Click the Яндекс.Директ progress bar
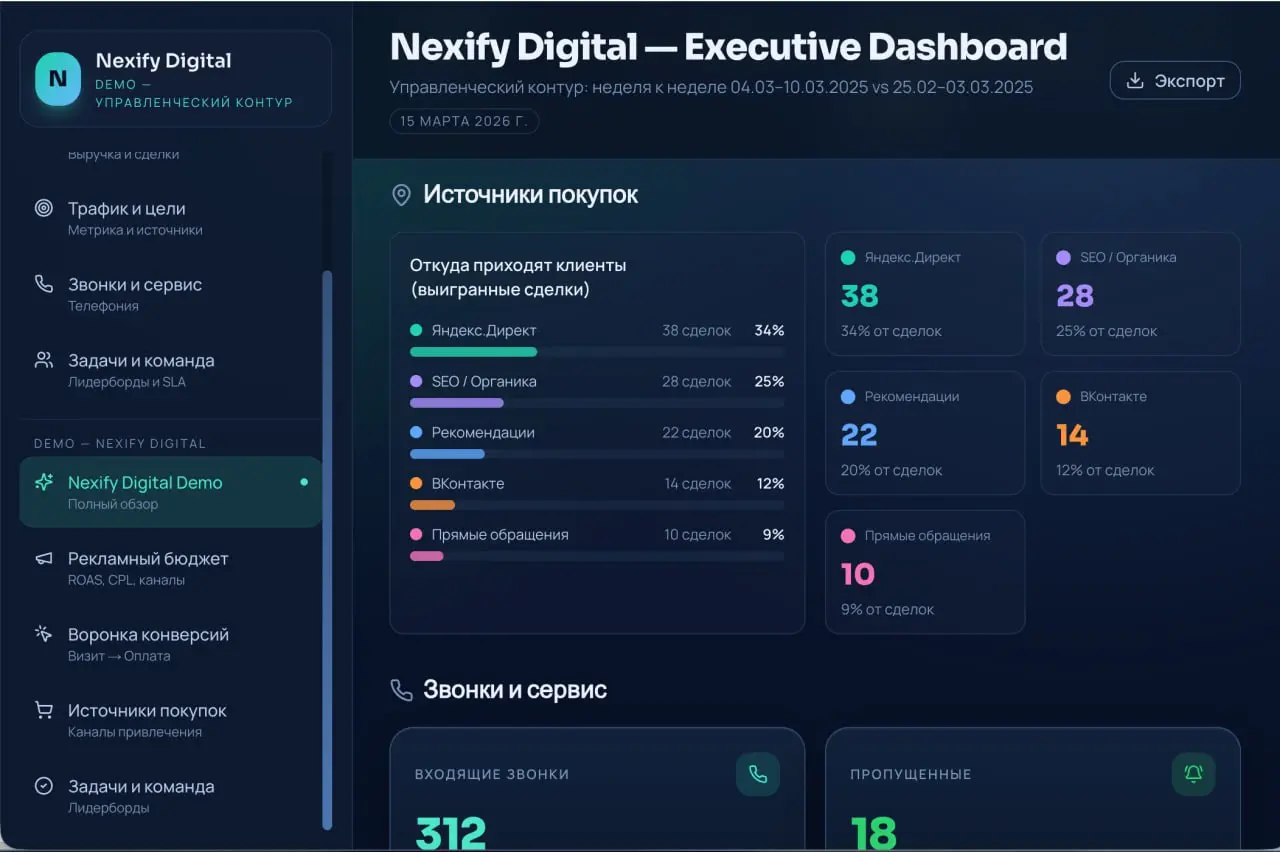This screenshot has height=852, width=1280. [597, 352]
